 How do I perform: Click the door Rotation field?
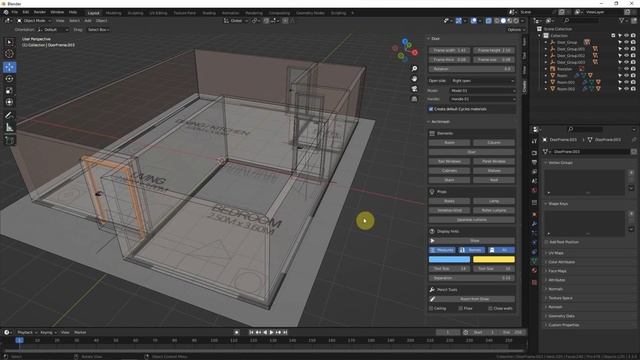pos(471,69)
